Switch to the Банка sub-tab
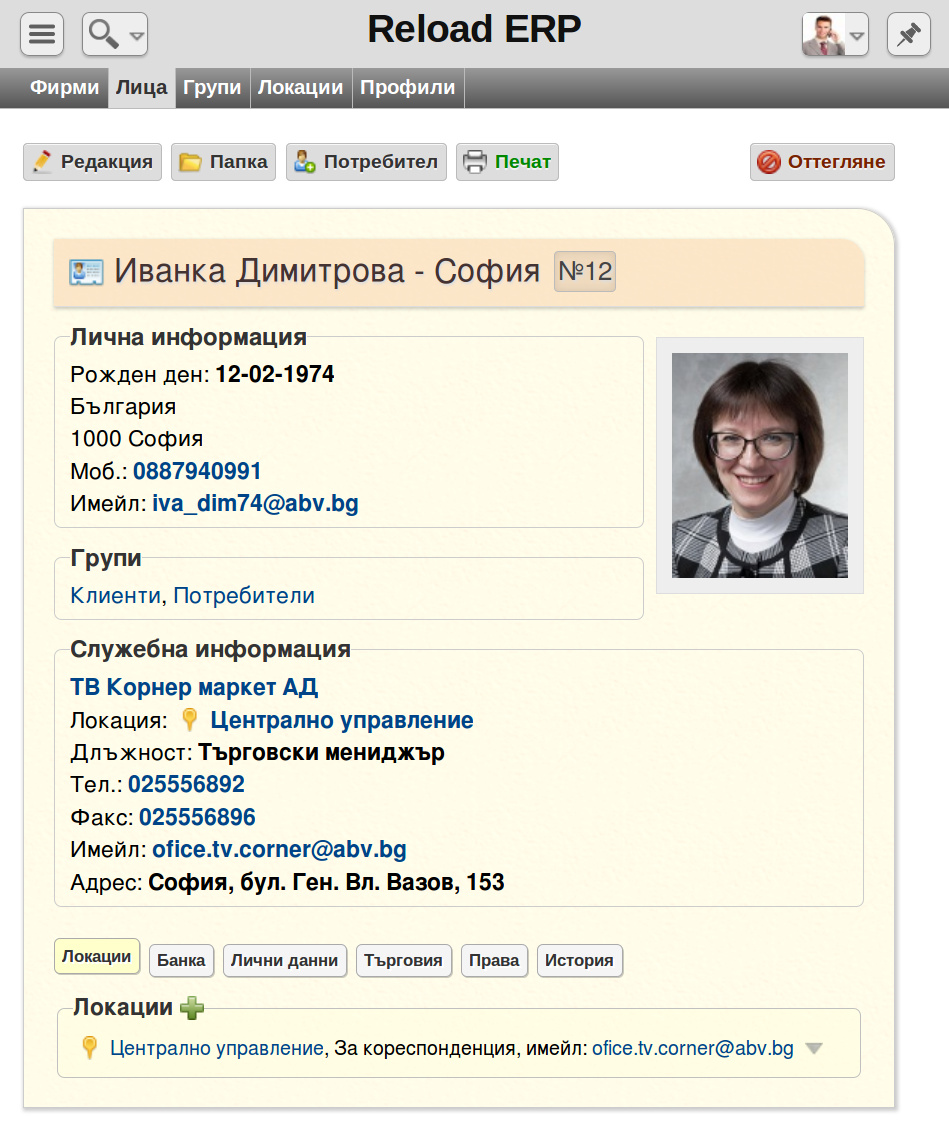The image size is (949, 1129). (x=181, y=961)
